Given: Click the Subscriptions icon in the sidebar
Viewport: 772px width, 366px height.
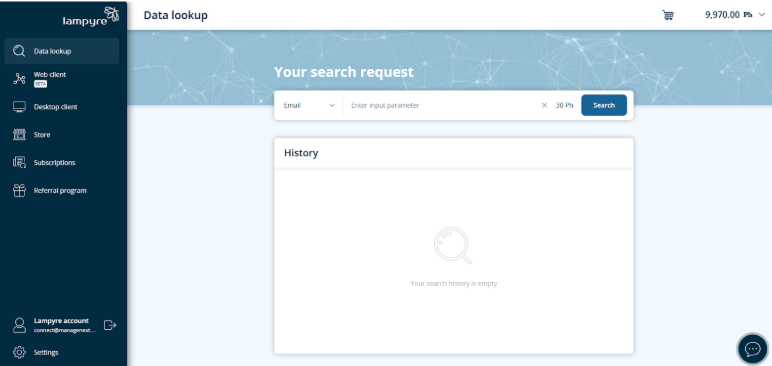Looking at the screenshot, I should click(x=19, y=163).
